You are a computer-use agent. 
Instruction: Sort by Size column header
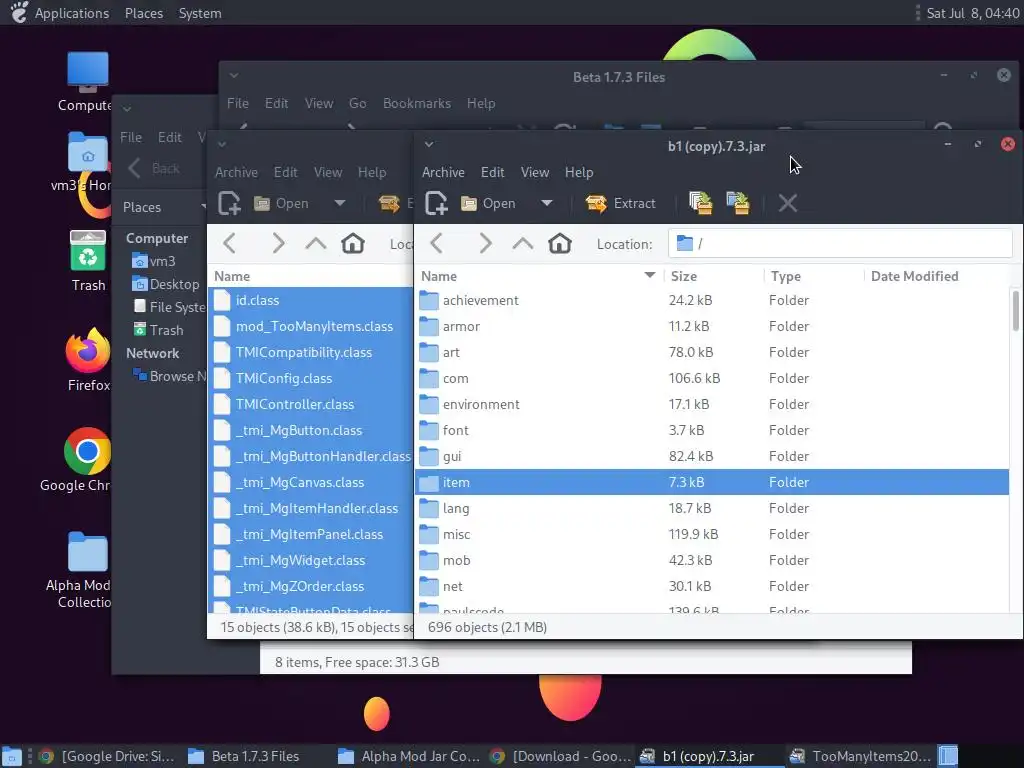click(x=713, y=276)
